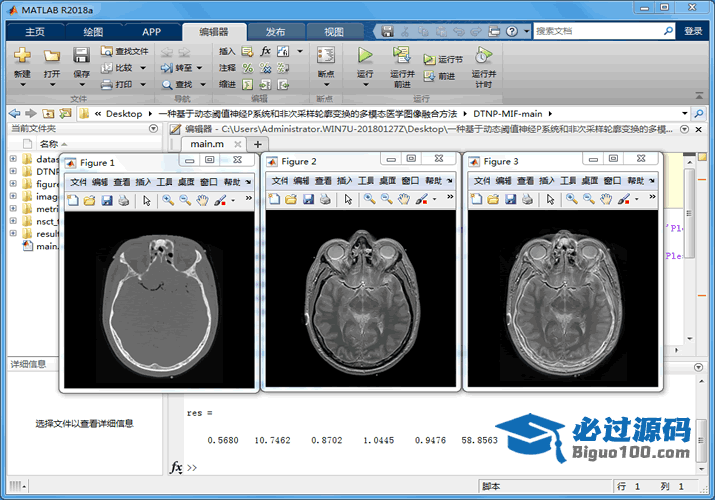Expand the data folder tree node
715x500 pixels.
coord(13,159)
